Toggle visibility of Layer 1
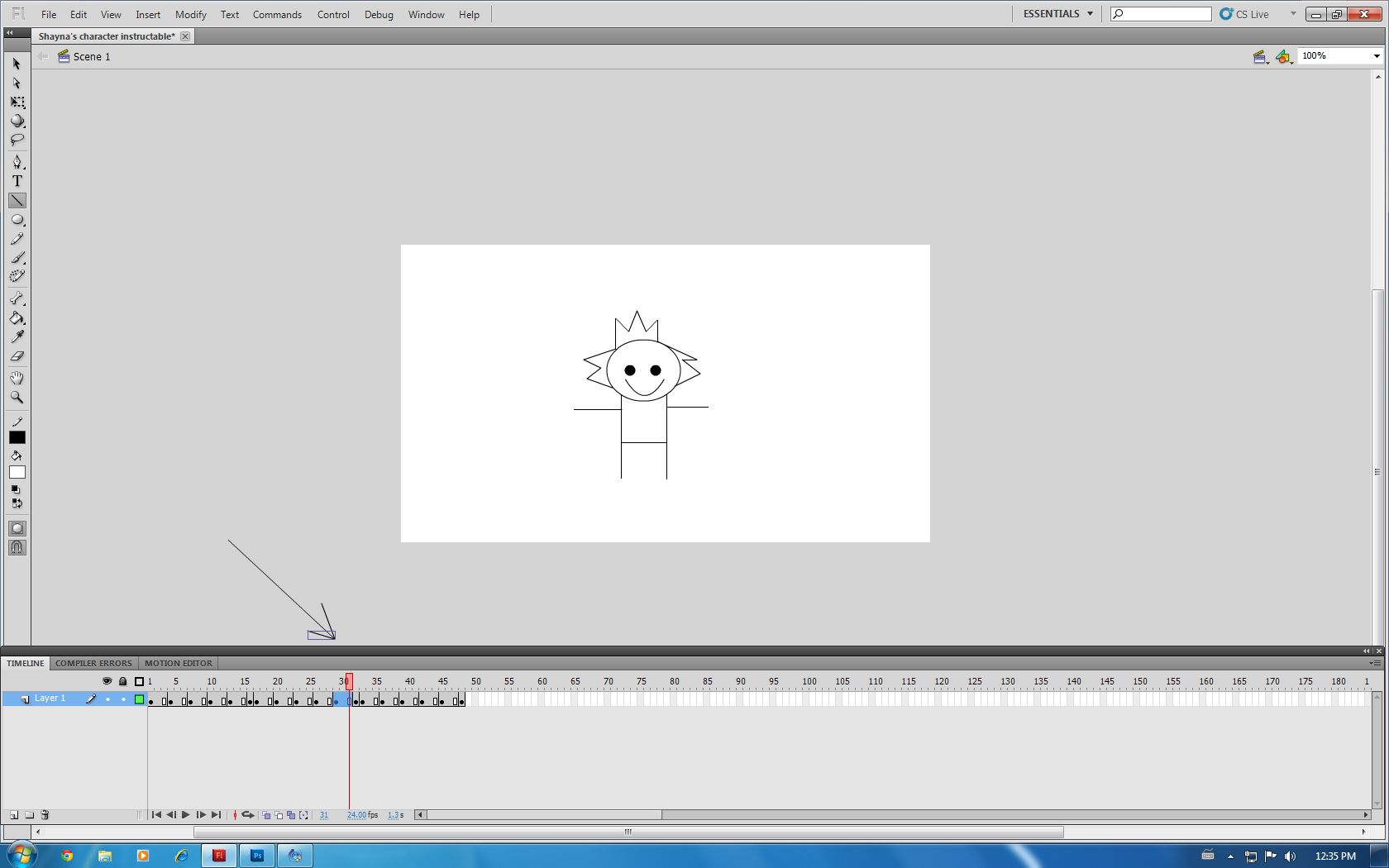The image size is (1389, 868). pyautogui.click(x=107, y=699)
